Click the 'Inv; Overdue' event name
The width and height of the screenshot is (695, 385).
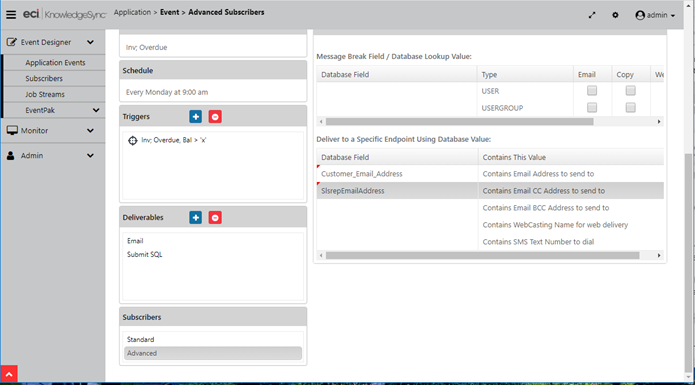[146, 47]
